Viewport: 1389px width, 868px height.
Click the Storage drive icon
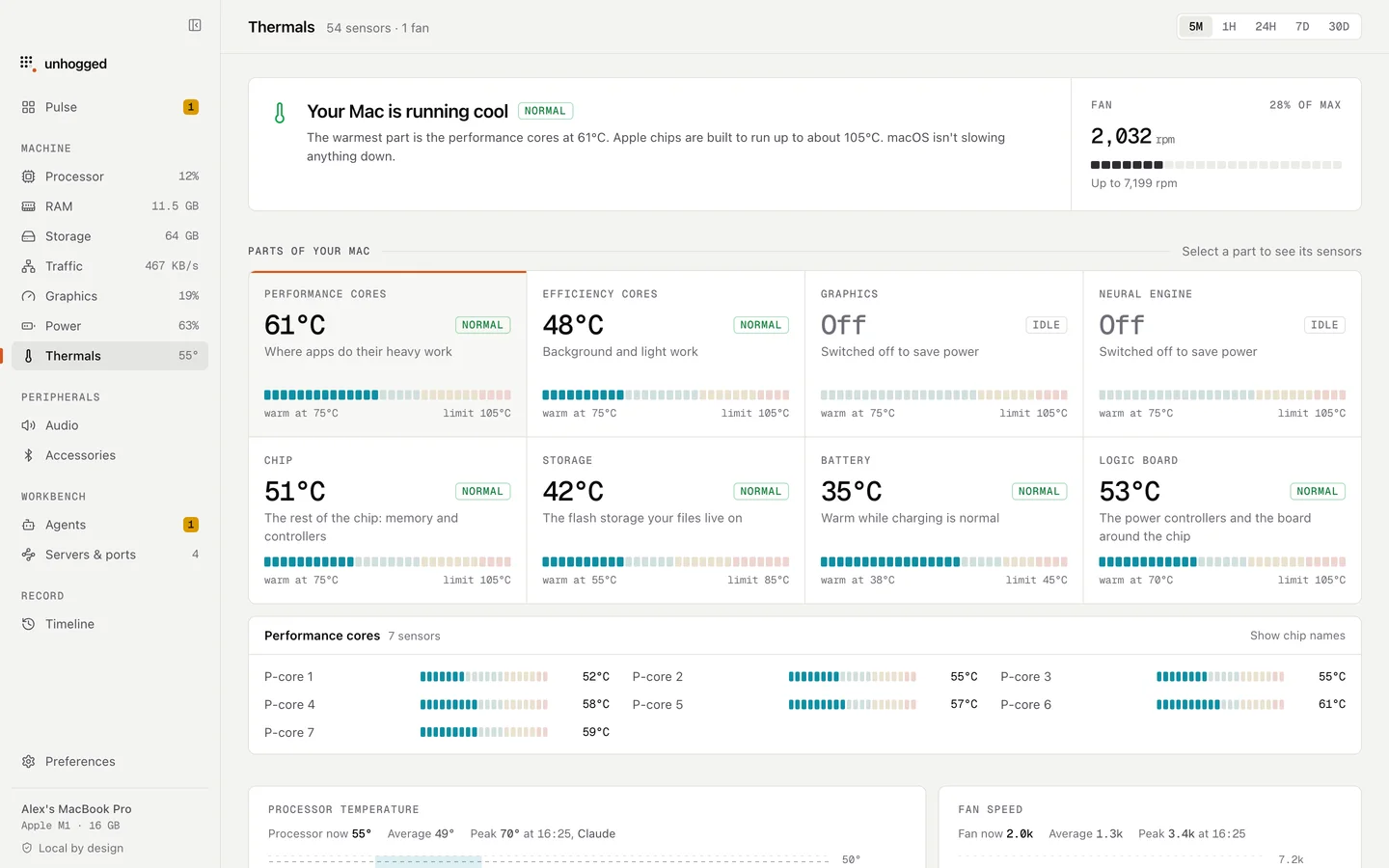point(28,236)
